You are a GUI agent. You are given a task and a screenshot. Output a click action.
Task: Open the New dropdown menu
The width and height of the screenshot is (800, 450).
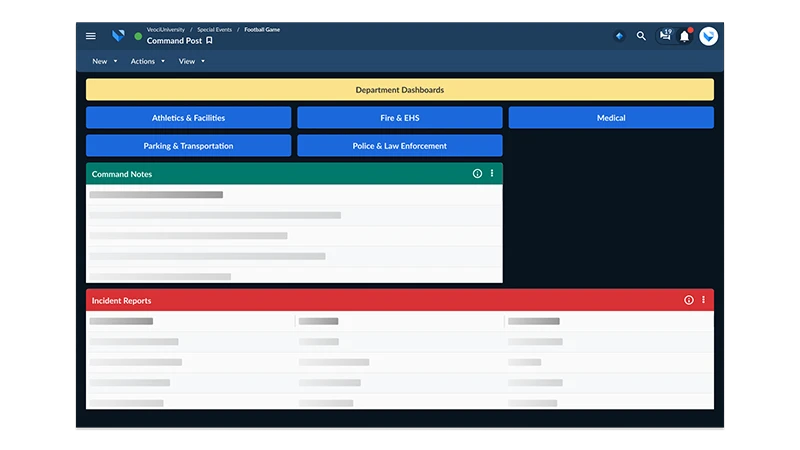(105, 61)
